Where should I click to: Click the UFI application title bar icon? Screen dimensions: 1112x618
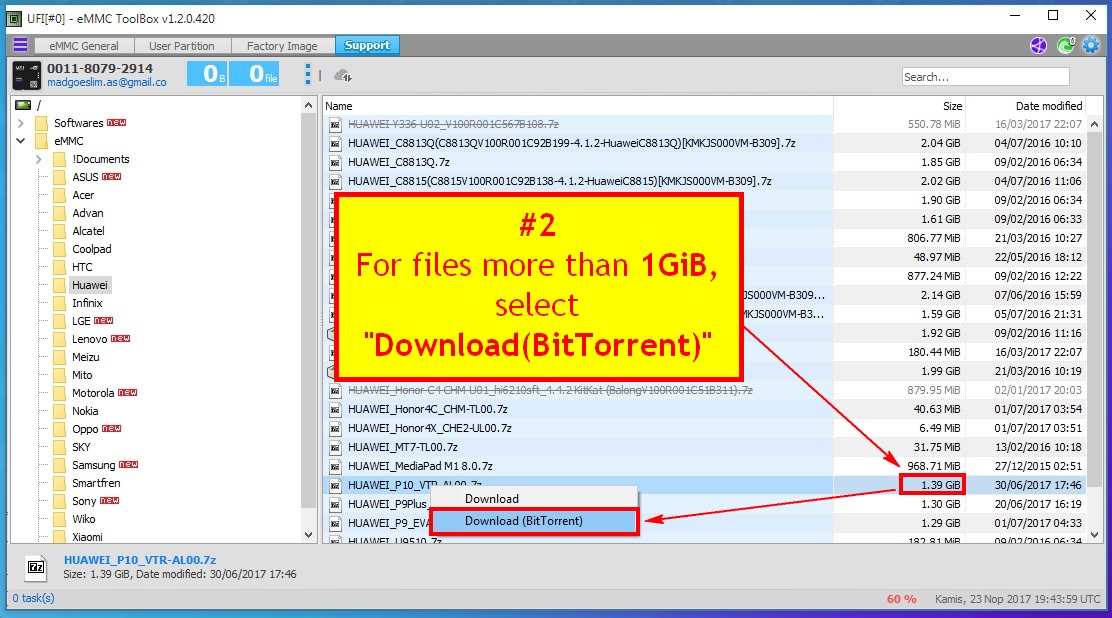pyautogui.click(x=14, y=18)
